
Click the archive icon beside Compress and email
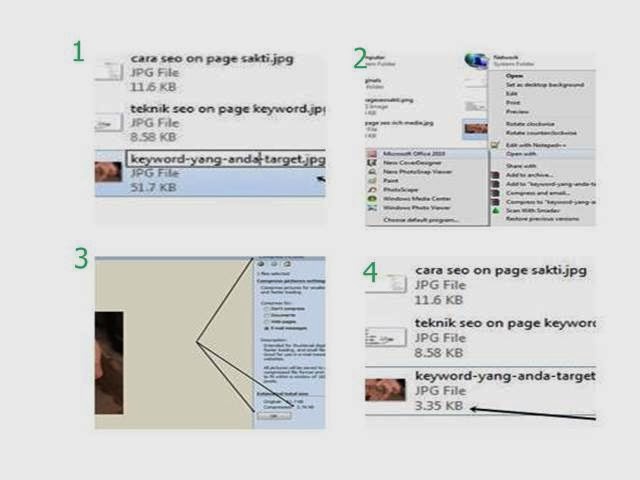[495, 193]
